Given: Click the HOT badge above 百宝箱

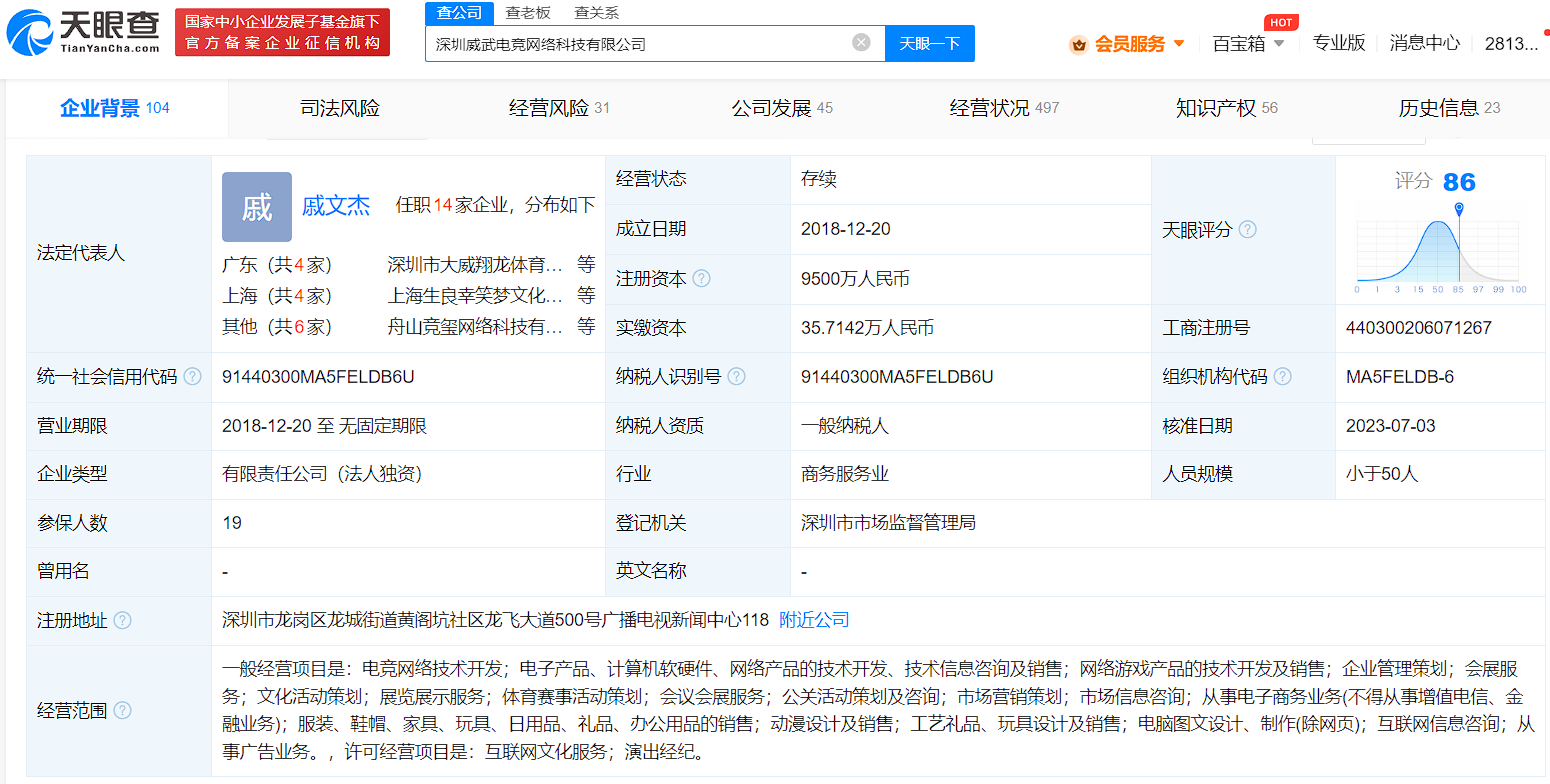Looking at the screenshot, I should click(1281, 22).
